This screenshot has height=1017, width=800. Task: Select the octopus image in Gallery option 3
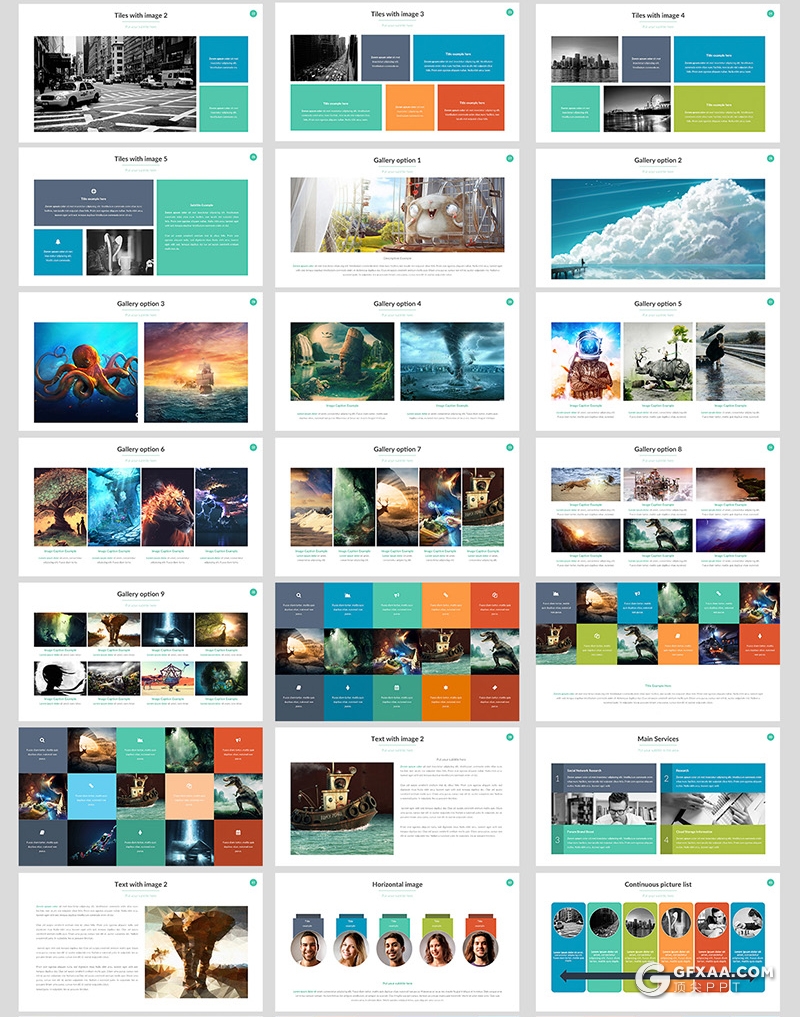(x=85, y=372)
